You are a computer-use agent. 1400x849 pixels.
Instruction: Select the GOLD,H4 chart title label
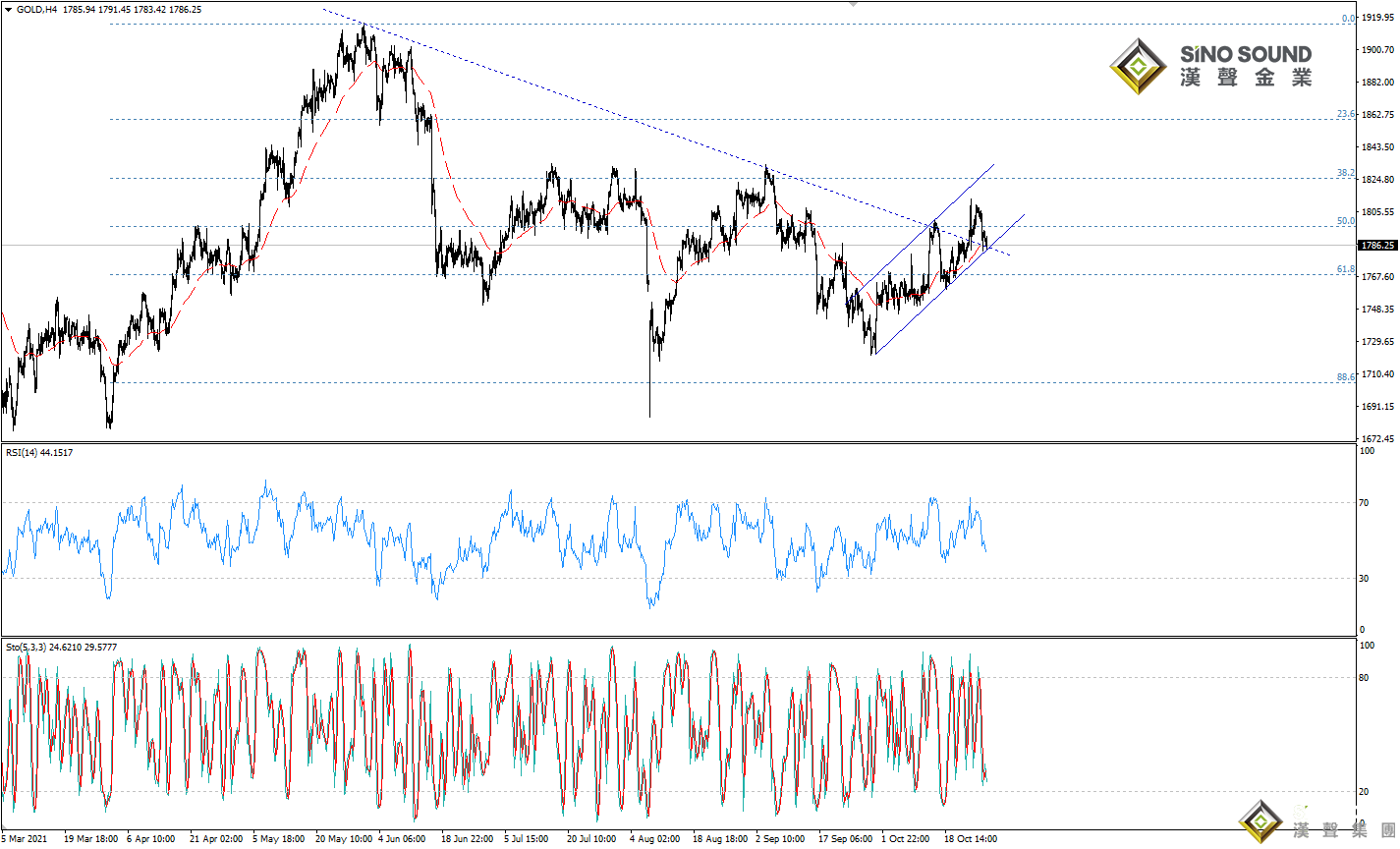(35, 9)
